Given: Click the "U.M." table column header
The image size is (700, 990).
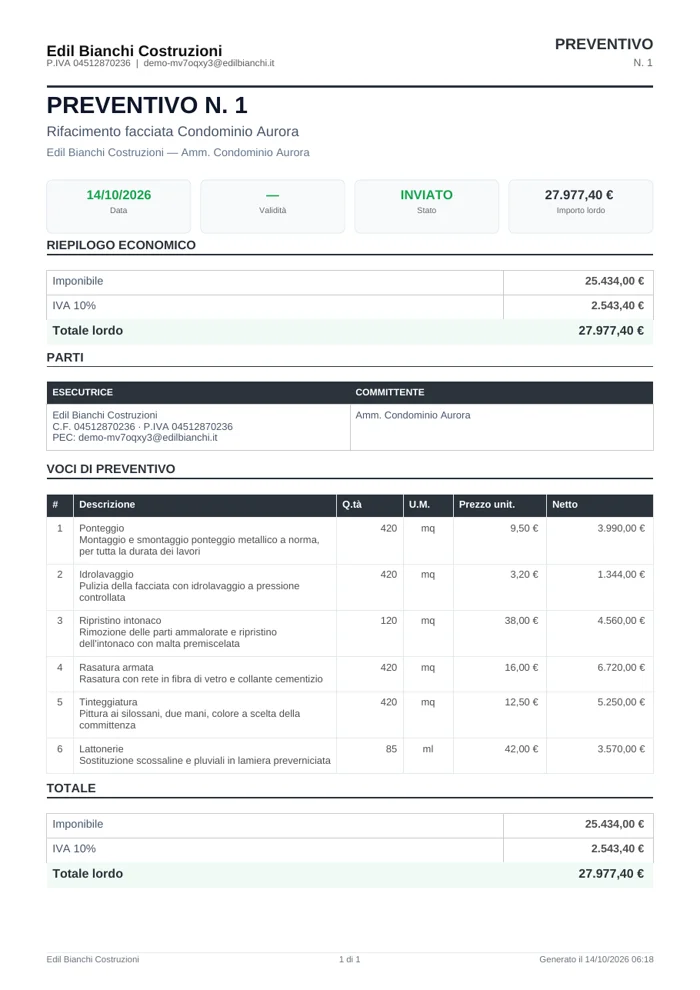Looking at the screenshot, I should [419, 504].
